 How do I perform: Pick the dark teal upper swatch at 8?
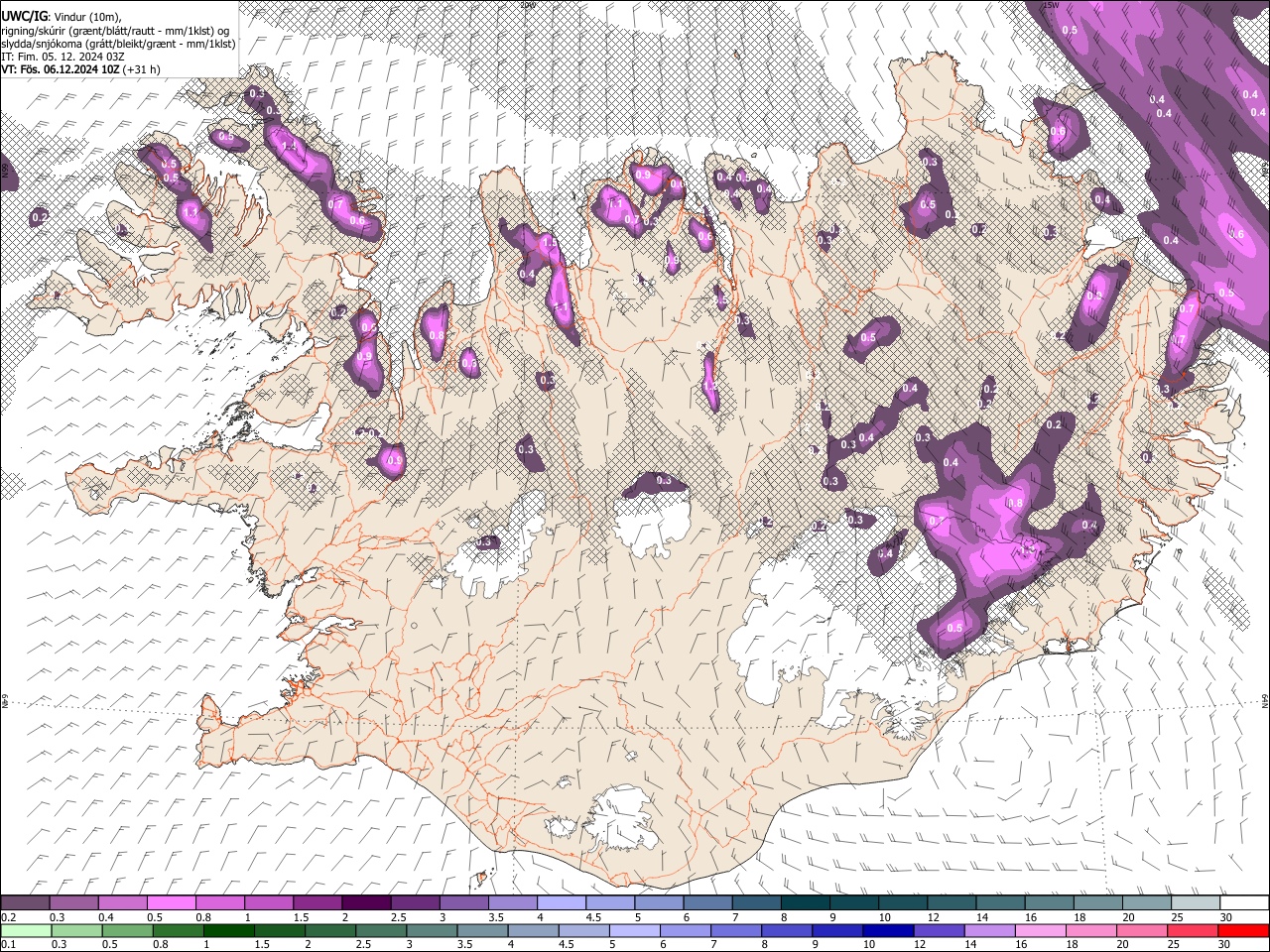(x=804, y=903)
